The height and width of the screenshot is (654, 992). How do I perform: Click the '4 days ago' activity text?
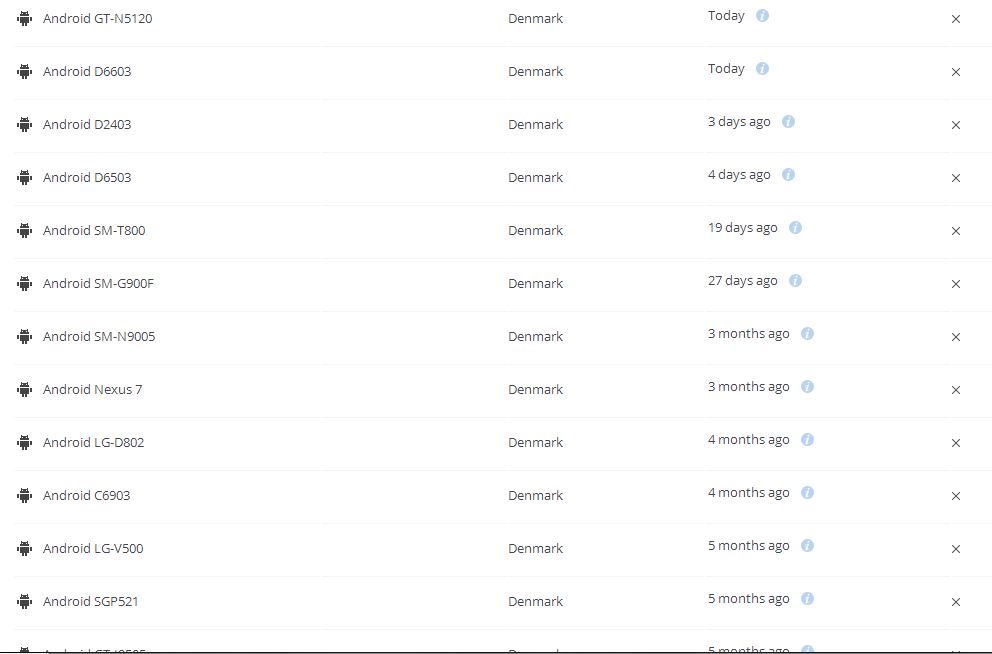coord(739,175)
